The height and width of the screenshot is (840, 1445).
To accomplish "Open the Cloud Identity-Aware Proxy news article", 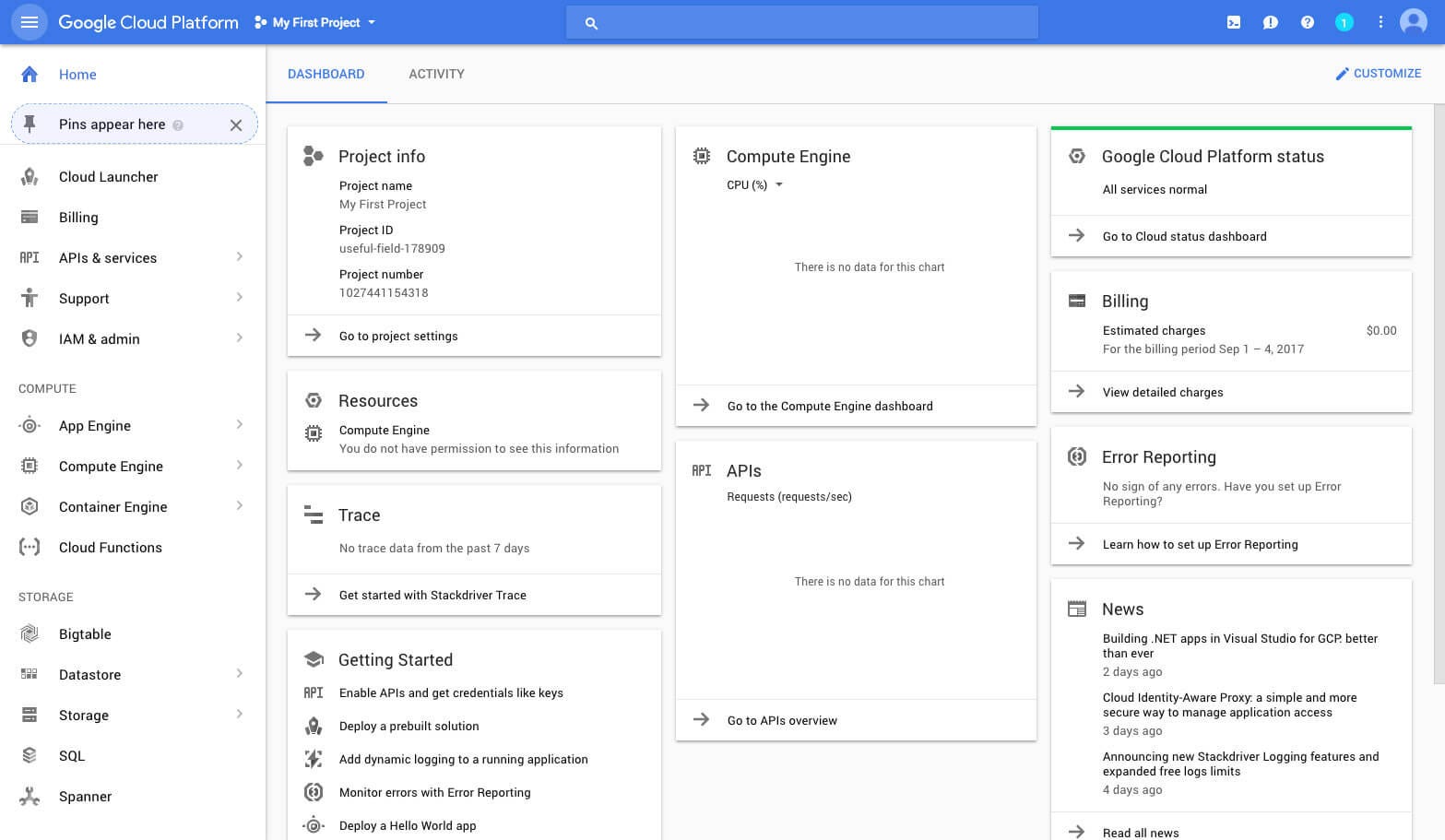I will pos(1229,704).
